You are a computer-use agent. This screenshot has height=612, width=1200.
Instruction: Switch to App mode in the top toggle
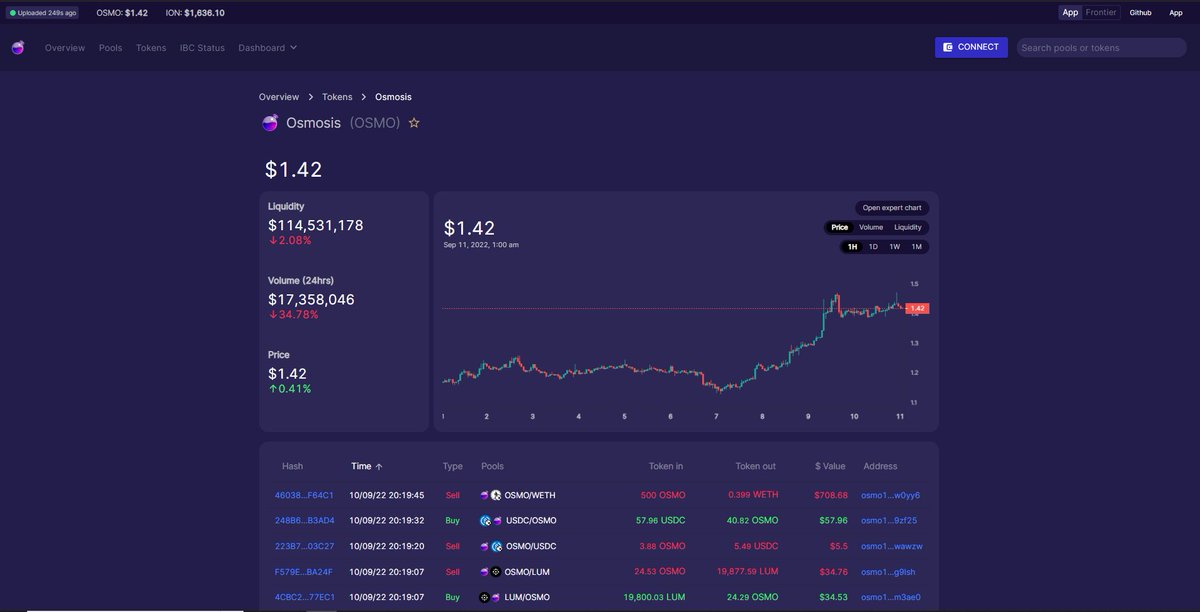click(x=1070, y=13)
